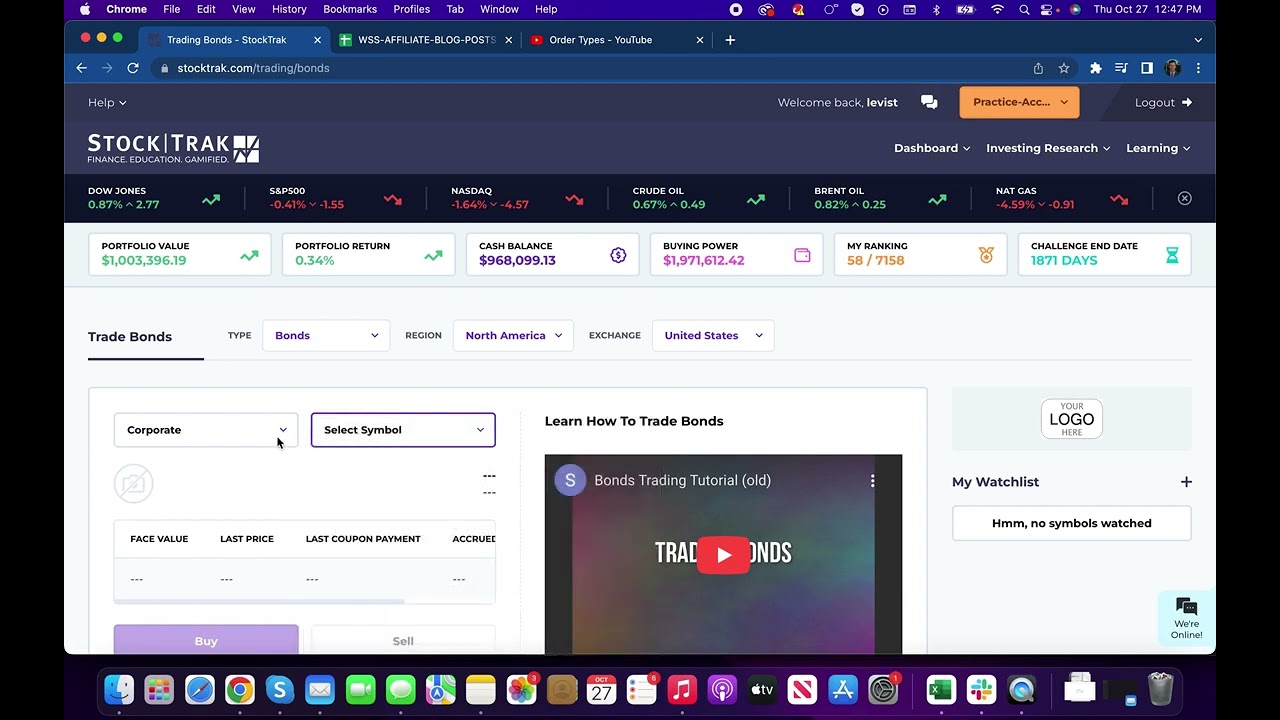Click the Last Price column header
The width and height of the screenshot is (1280, 720).
coord(247,539)
